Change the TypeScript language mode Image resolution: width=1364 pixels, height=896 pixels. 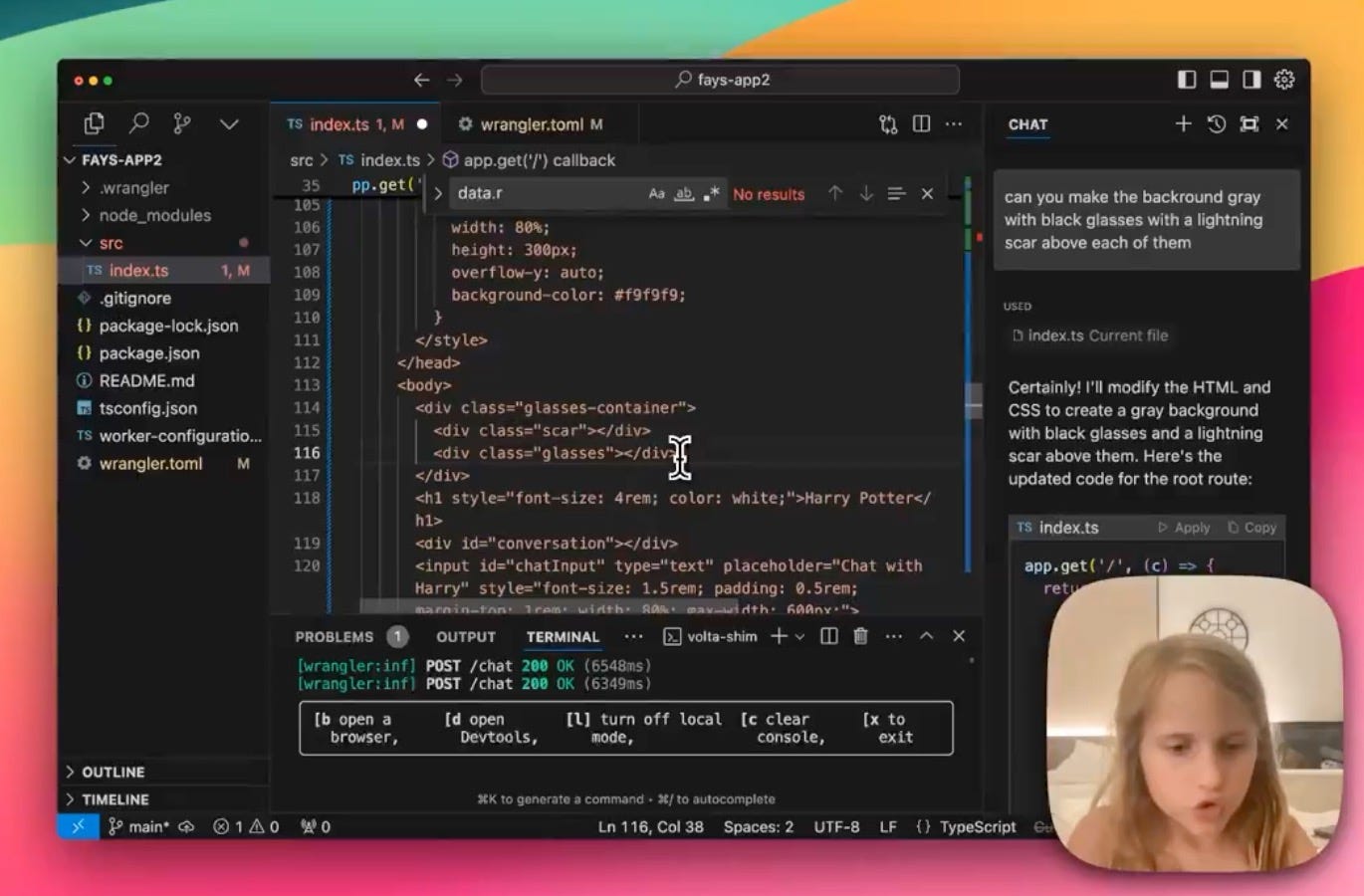[978, 826]
